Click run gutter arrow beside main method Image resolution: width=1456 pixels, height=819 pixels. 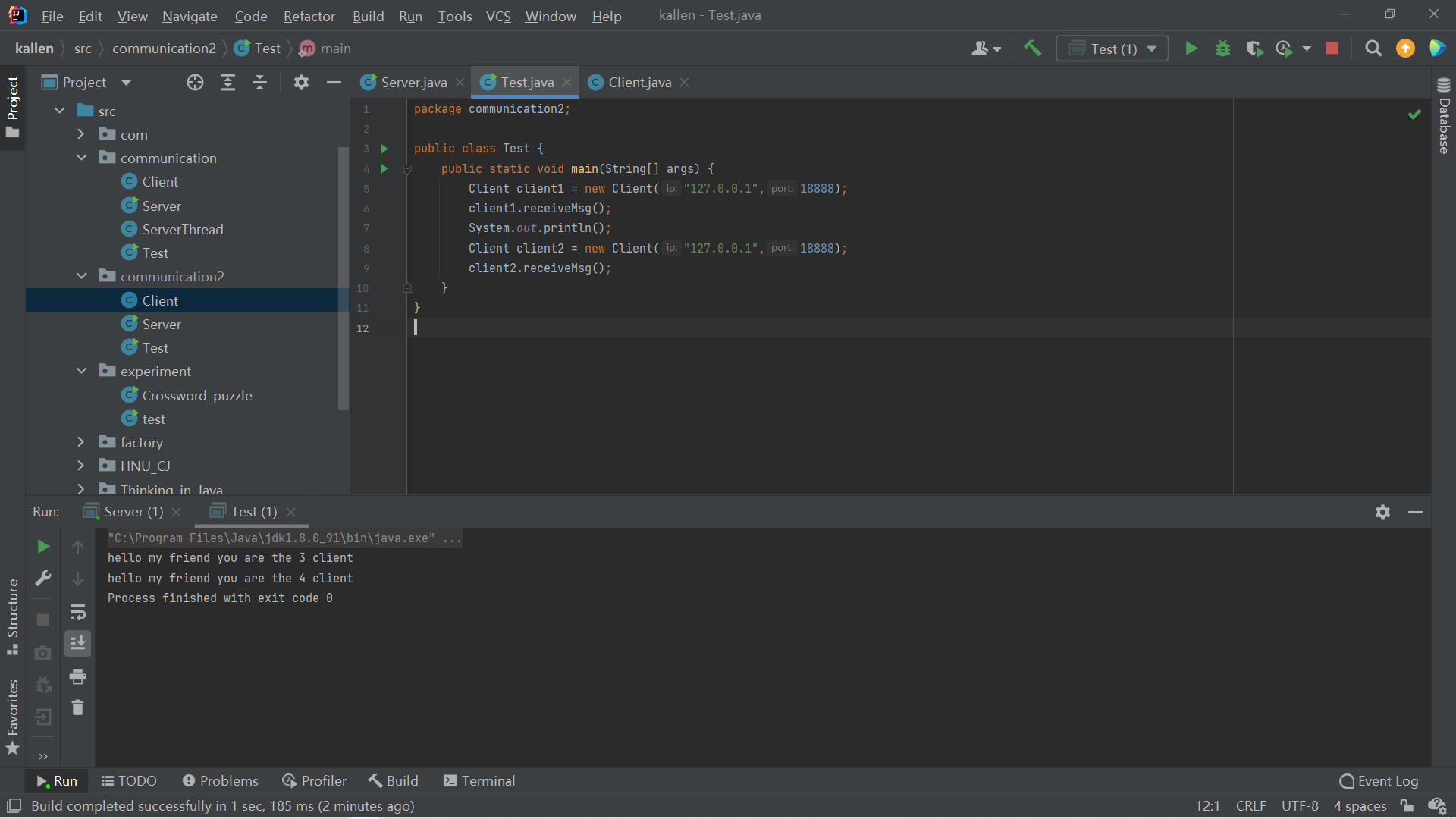[x=384, y=168]
